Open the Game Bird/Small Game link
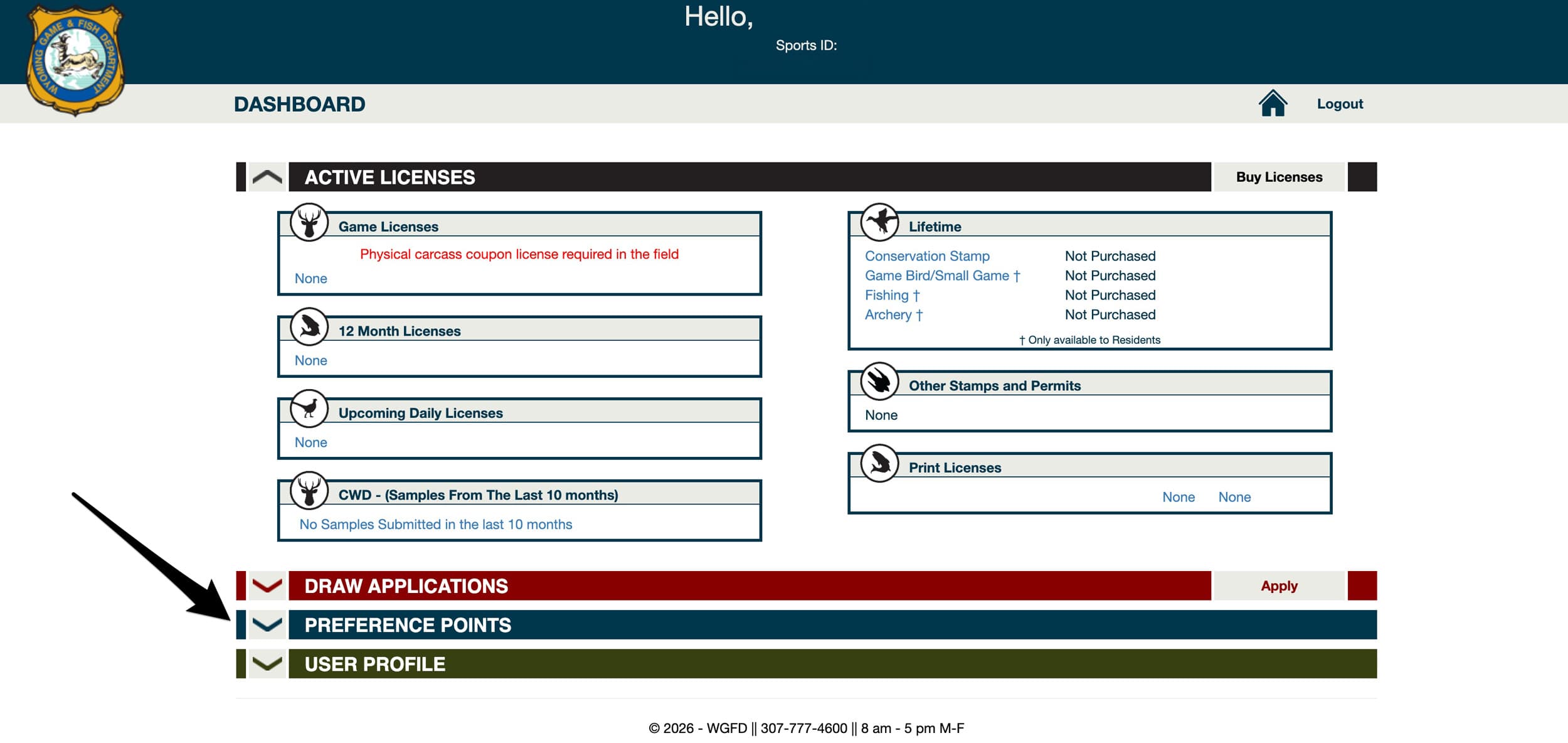Viewport: 1568px width, 743px height. [942, 275]
